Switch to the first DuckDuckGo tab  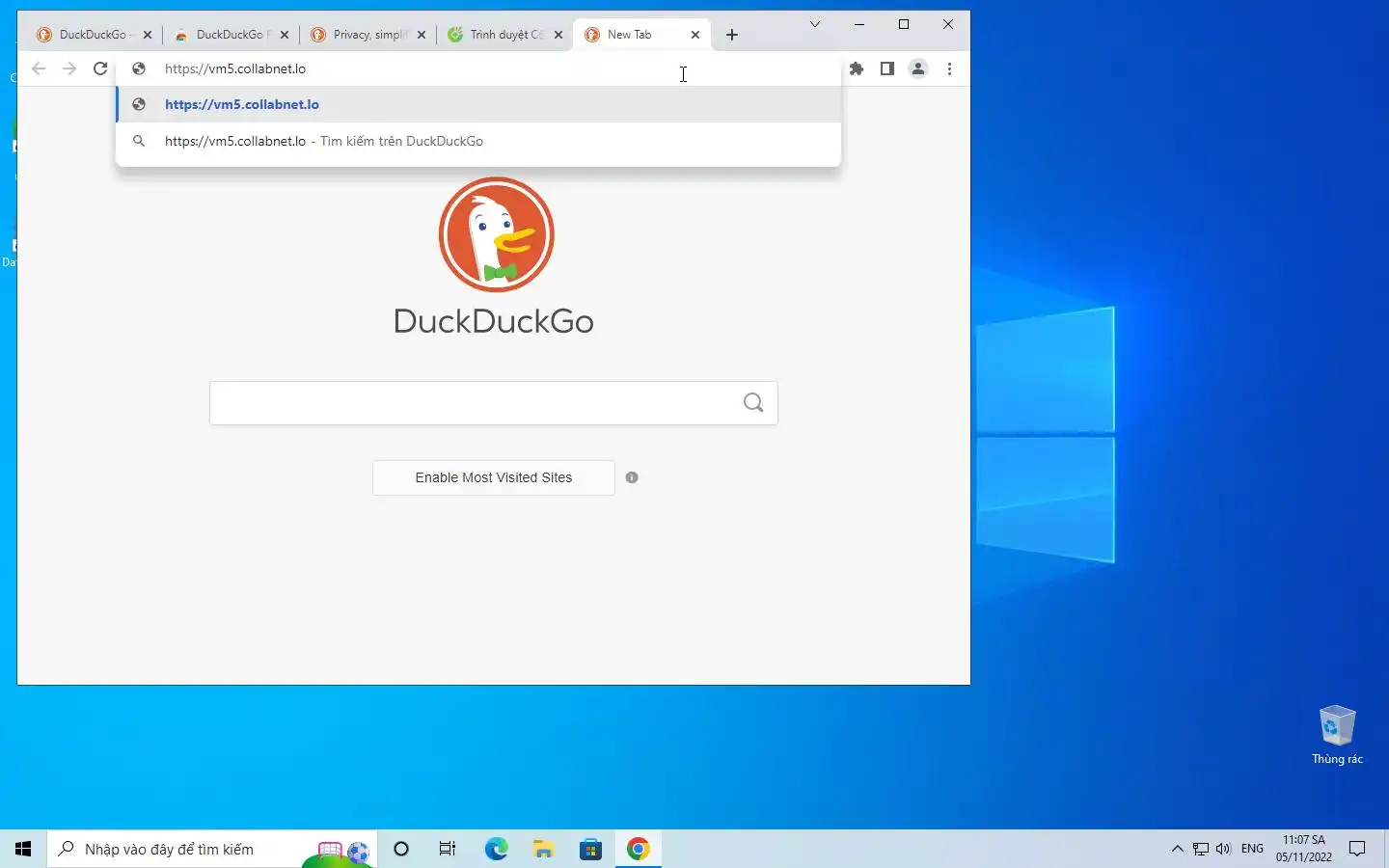click(x=93, y=35)
